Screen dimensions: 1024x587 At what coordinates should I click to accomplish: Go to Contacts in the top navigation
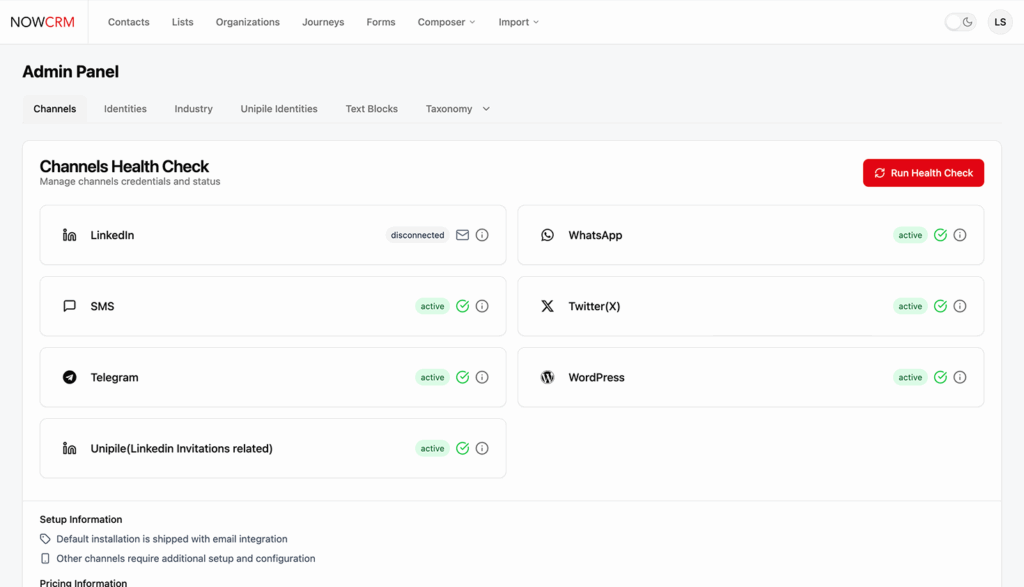click(128, 22)
